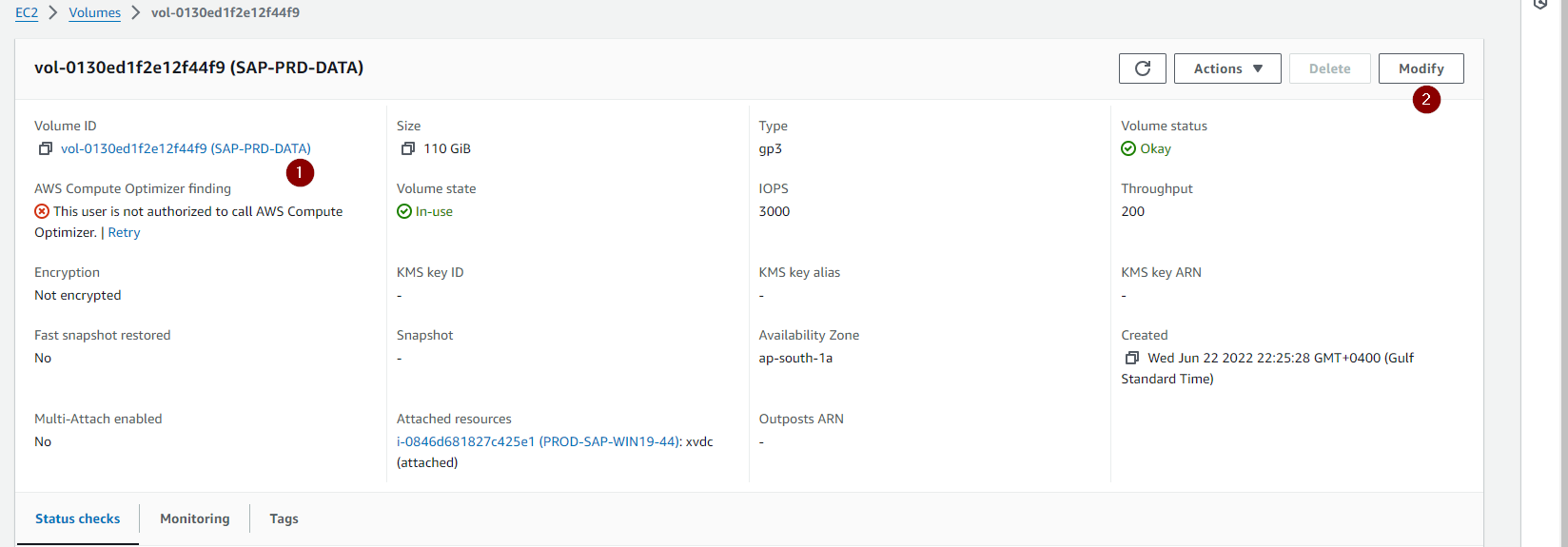The width and height of the screenshot is (1568, 547).
Task: Open attached instance i-0846d681827c425e1 link
Action: (x=539, y=441)
